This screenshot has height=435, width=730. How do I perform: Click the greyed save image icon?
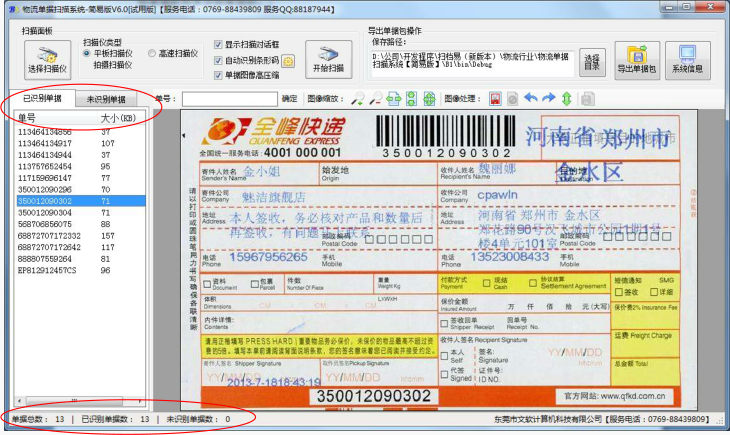[x=588, y=99]
